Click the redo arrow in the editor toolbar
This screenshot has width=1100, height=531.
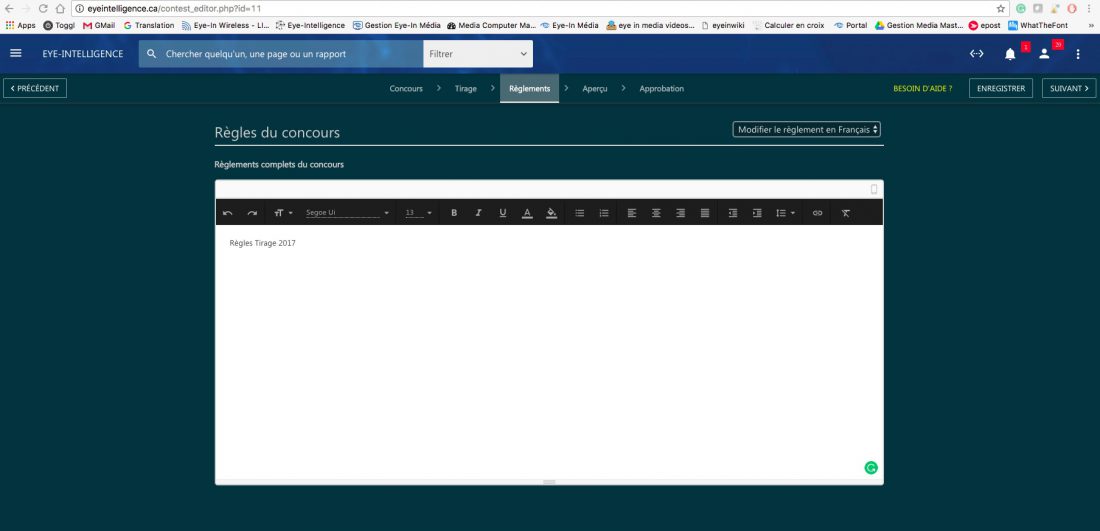[x=252, y=213]
